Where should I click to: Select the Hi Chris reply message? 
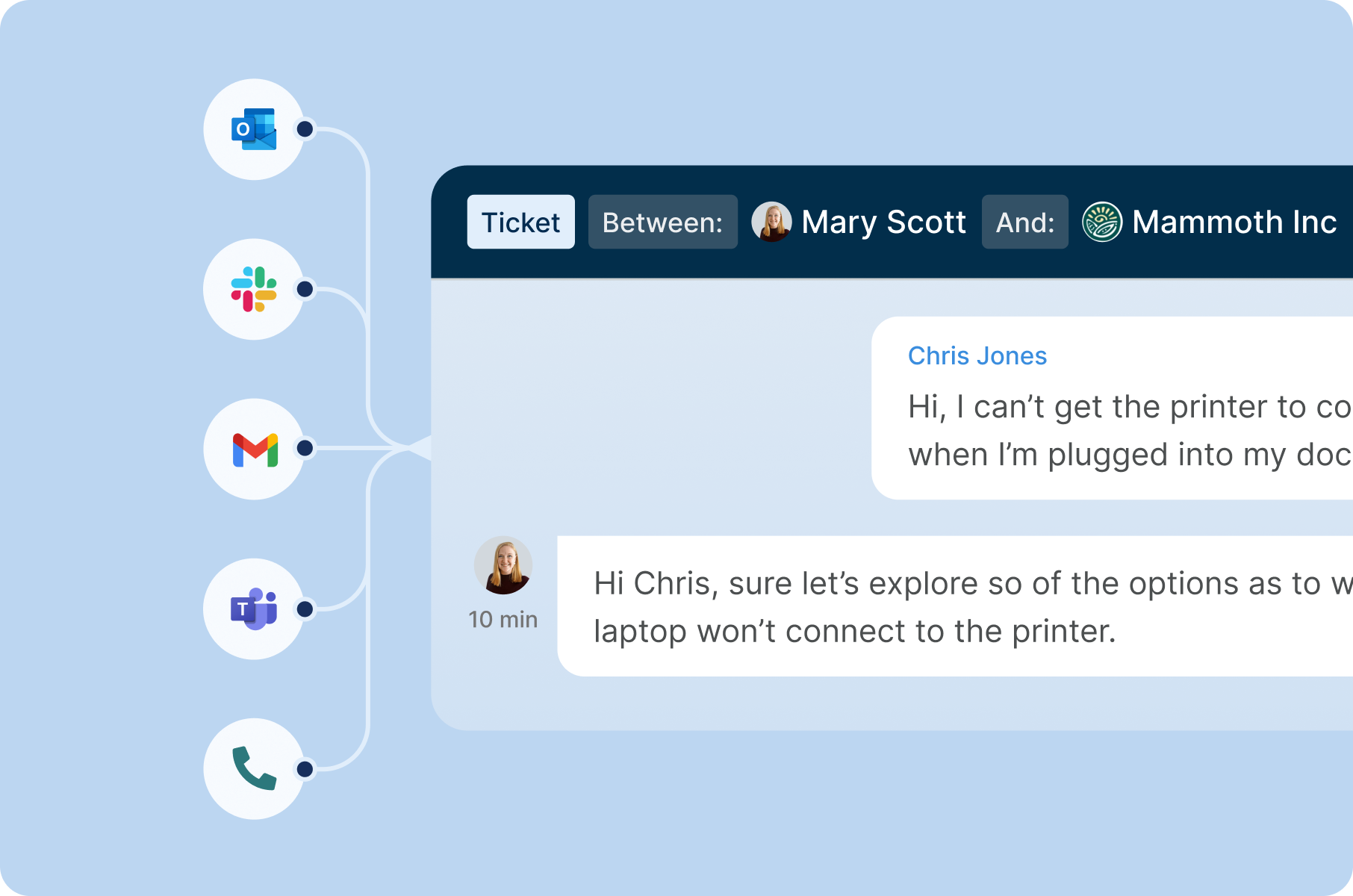coord(955,606)
